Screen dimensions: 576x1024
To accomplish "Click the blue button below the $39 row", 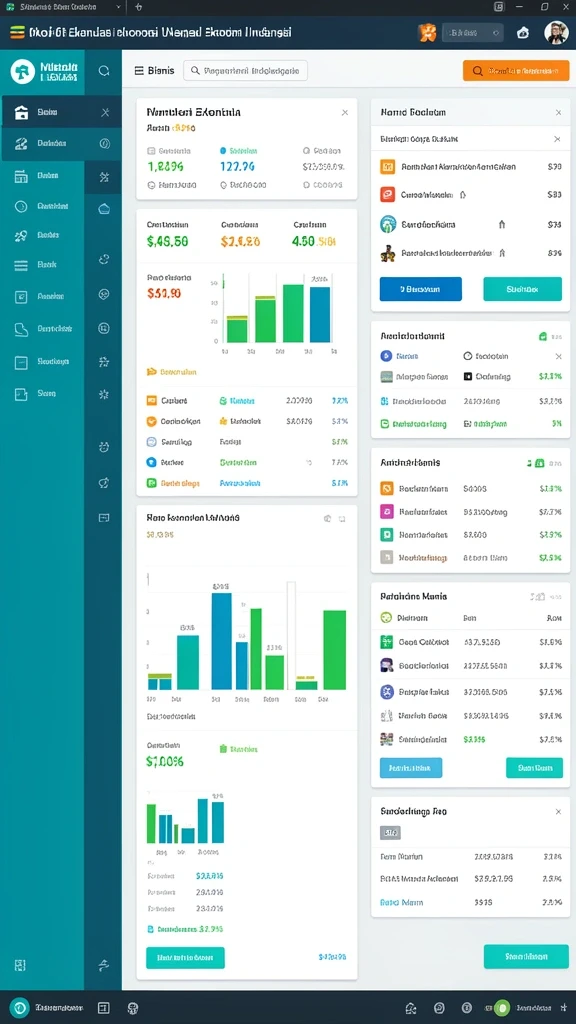I will [421, 289].
